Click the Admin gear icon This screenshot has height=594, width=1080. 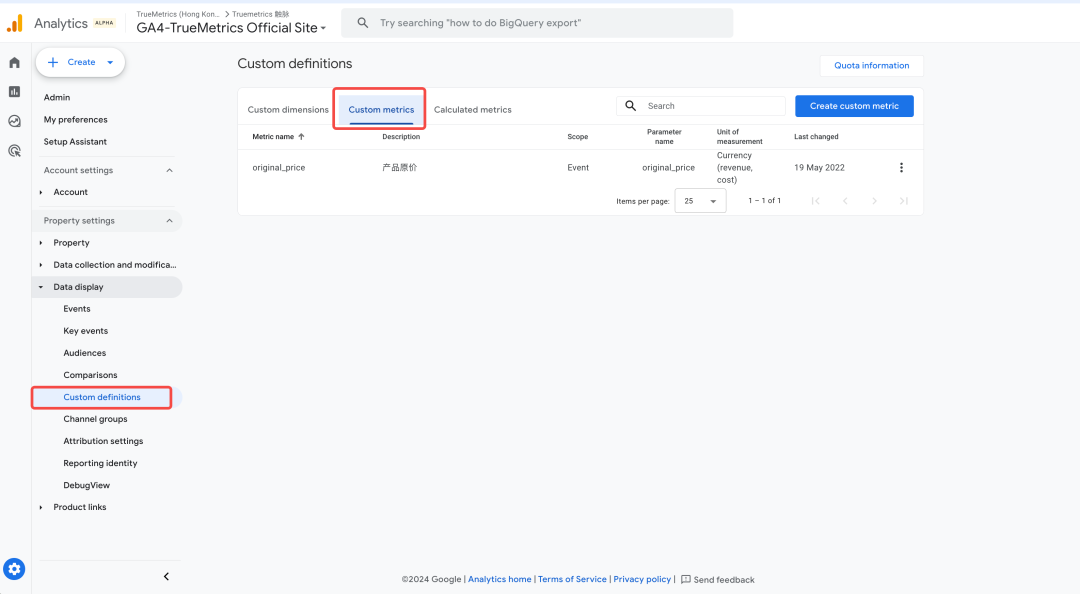[14, 569]
